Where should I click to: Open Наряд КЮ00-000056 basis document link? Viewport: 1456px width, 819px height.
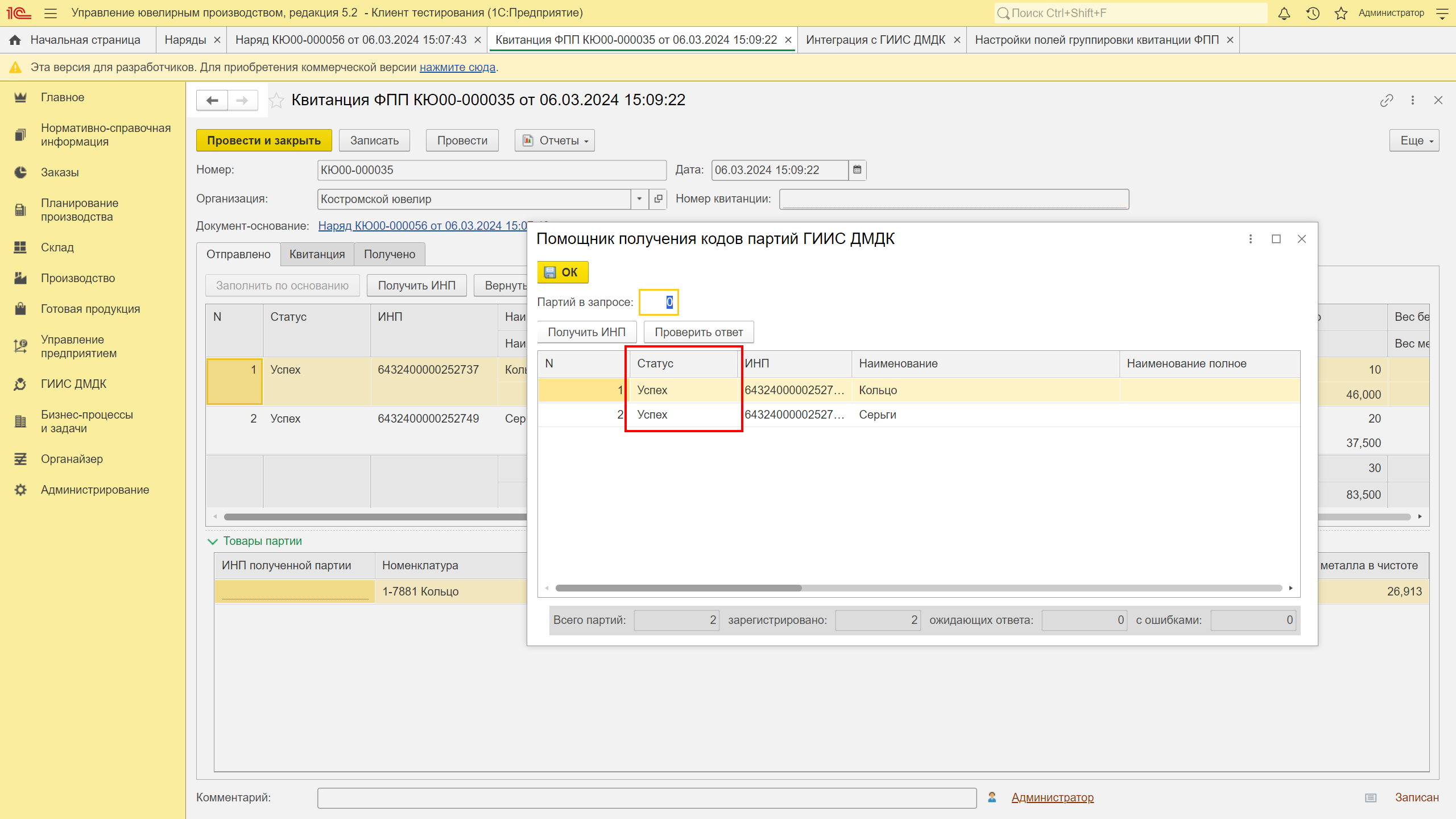423,226
